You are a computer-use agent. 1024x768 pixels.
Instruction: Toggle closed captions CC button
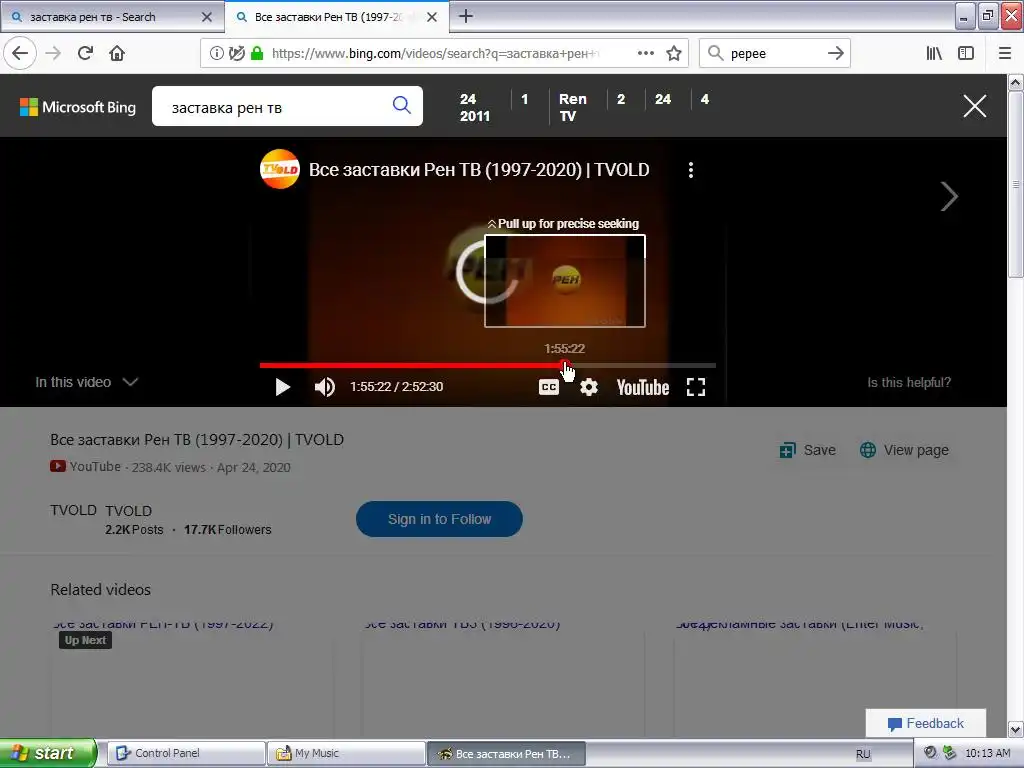549,387
